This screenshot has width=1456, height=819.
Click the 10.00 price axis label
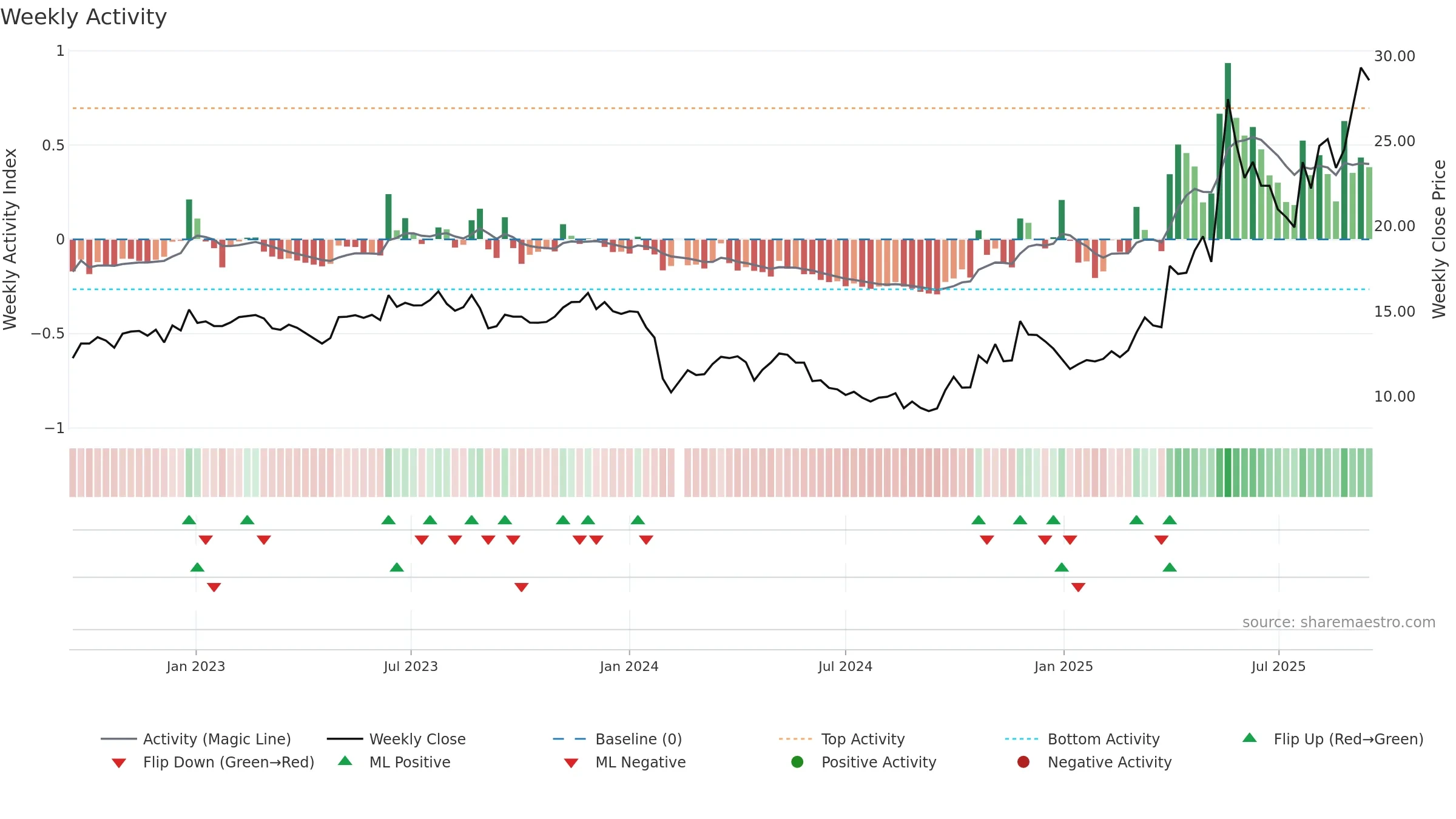pyautogui.click(x=1395, y=396)
